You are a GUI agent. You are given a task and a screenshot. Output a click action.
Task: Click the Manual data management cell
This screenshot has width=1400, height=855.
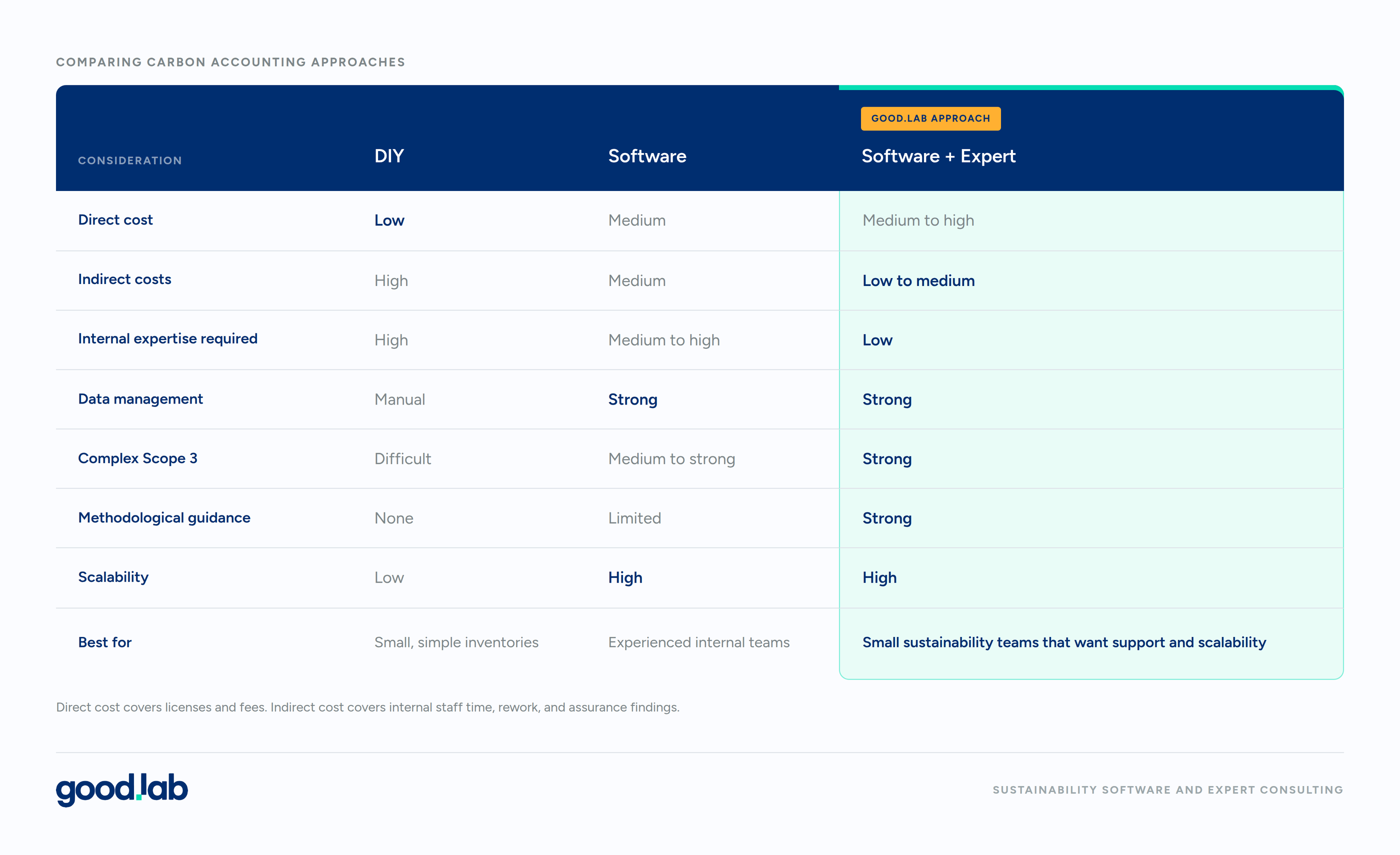399,399
